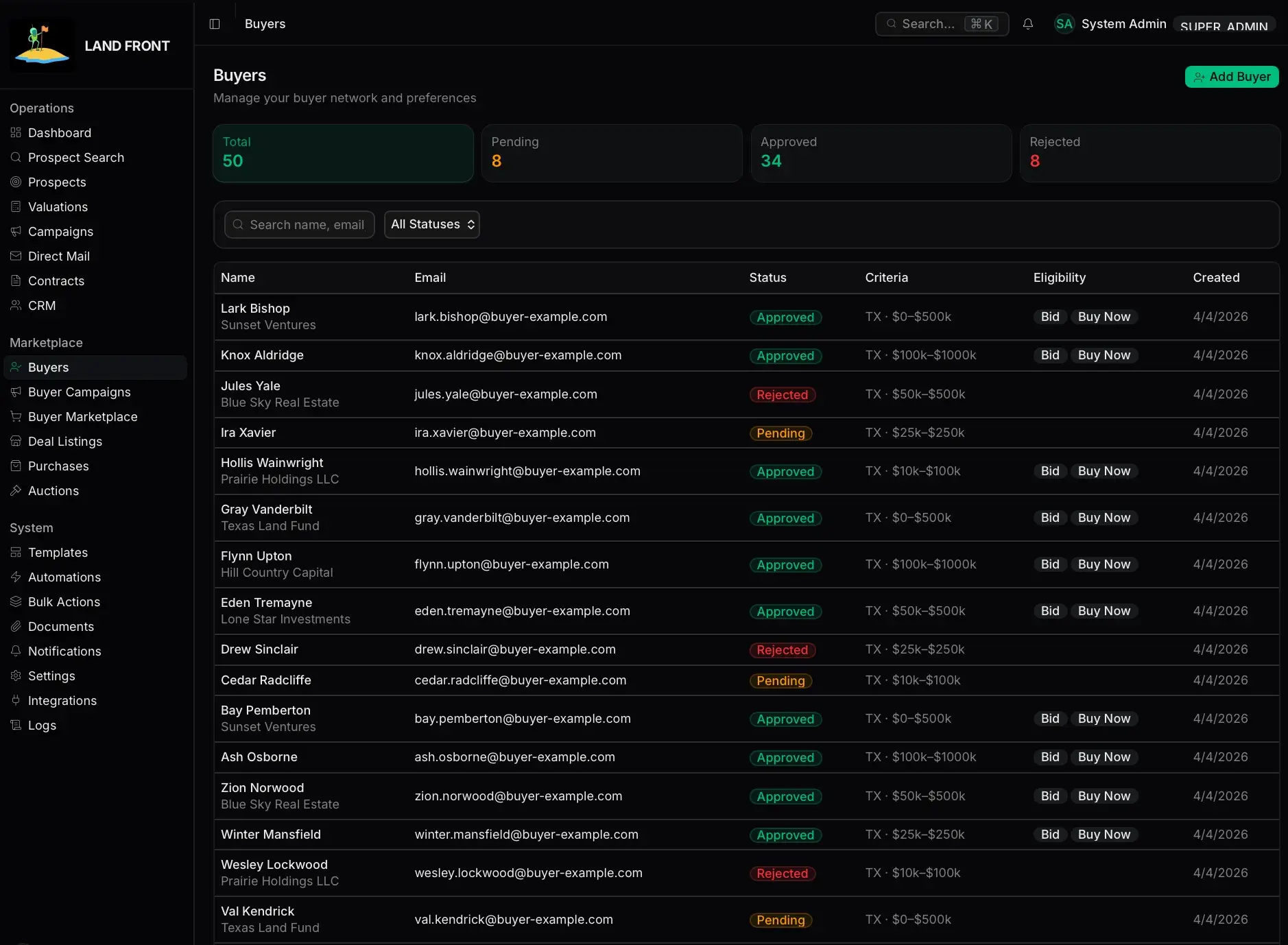Click the Land Front island logo
Image resolution: width=1288 pixels, height=945 pixels.
coord(42,45)
